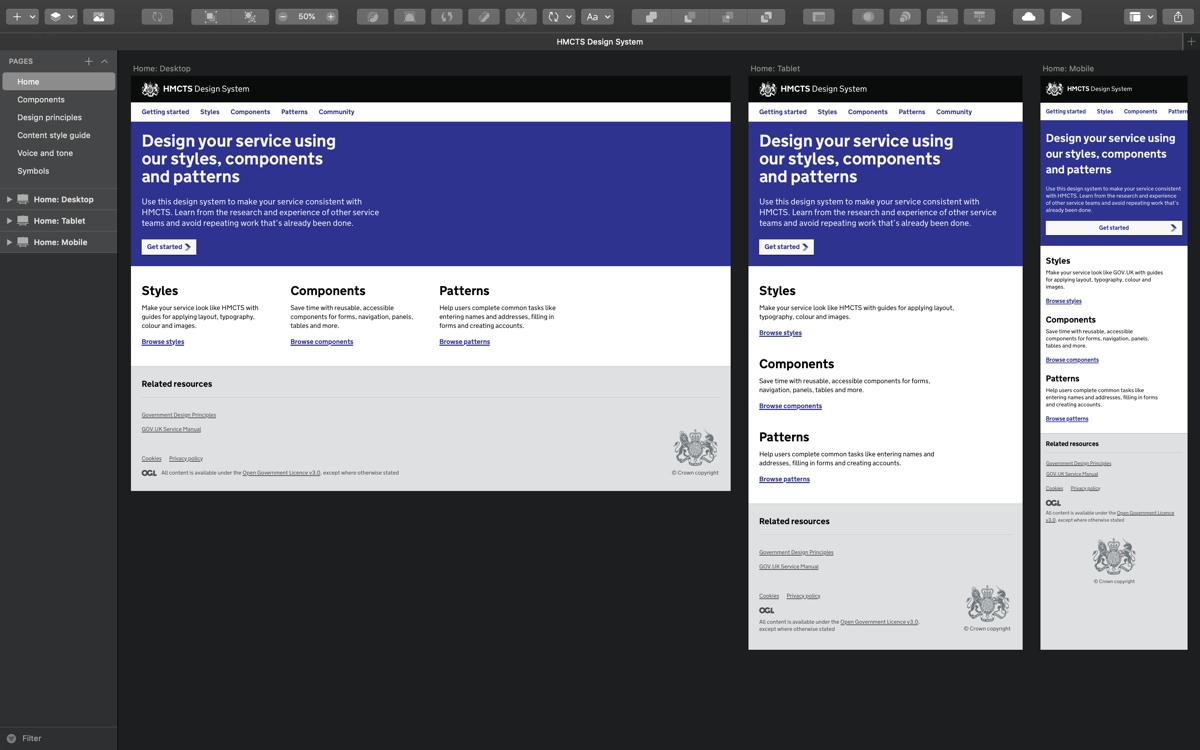The width and height of the screenshot is (1200, 750).
Task: Open the rotate copies dropdown
Action: (558, 17)
